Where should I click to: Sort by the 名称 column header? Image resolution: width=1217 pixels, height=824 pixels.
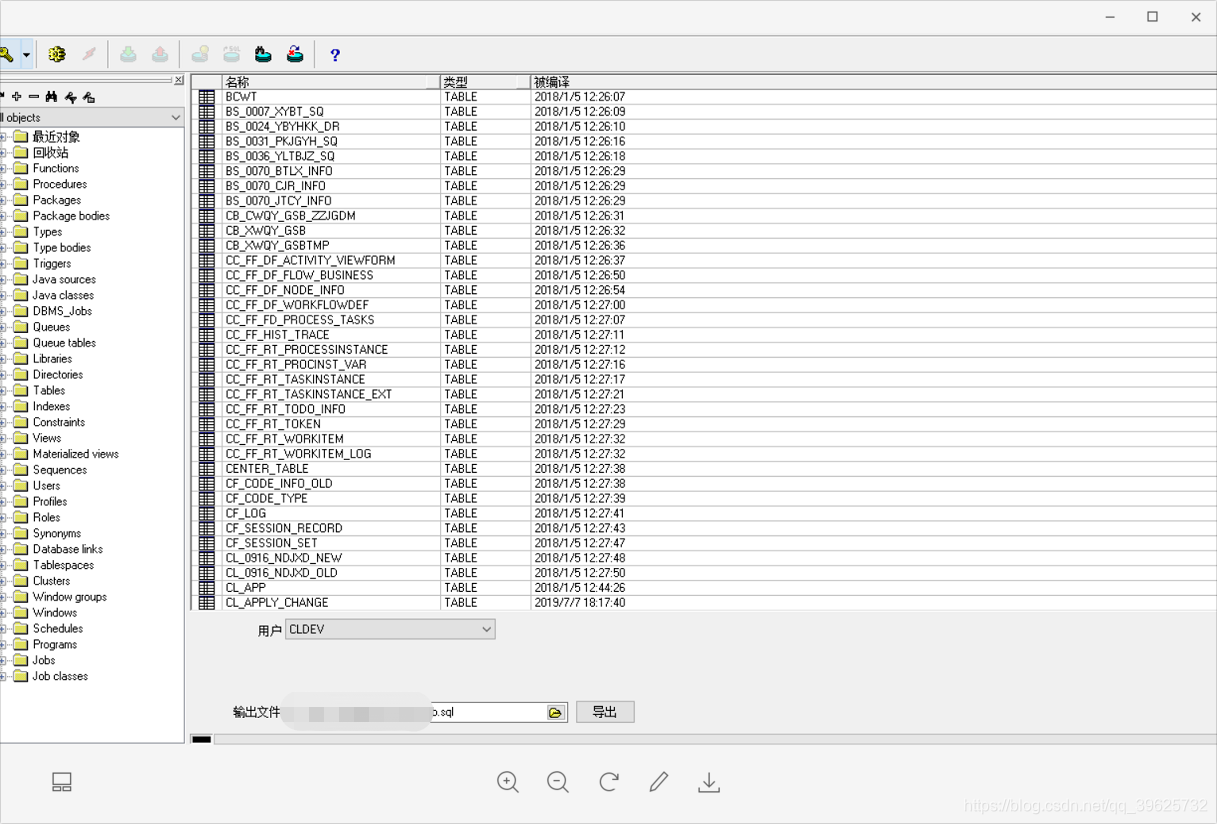[x=331, y=82]
